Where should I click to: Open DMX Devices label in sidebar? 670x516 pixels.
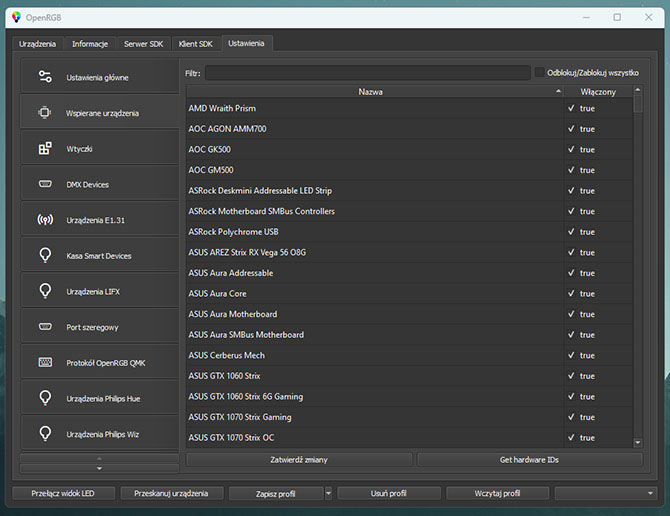(x=88, y=185)
